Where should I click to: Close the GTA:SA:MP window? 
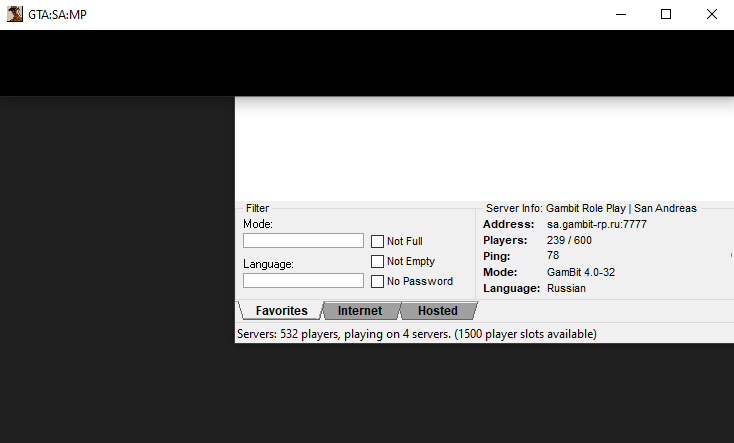pyautogui.click(x=711, y=14)
